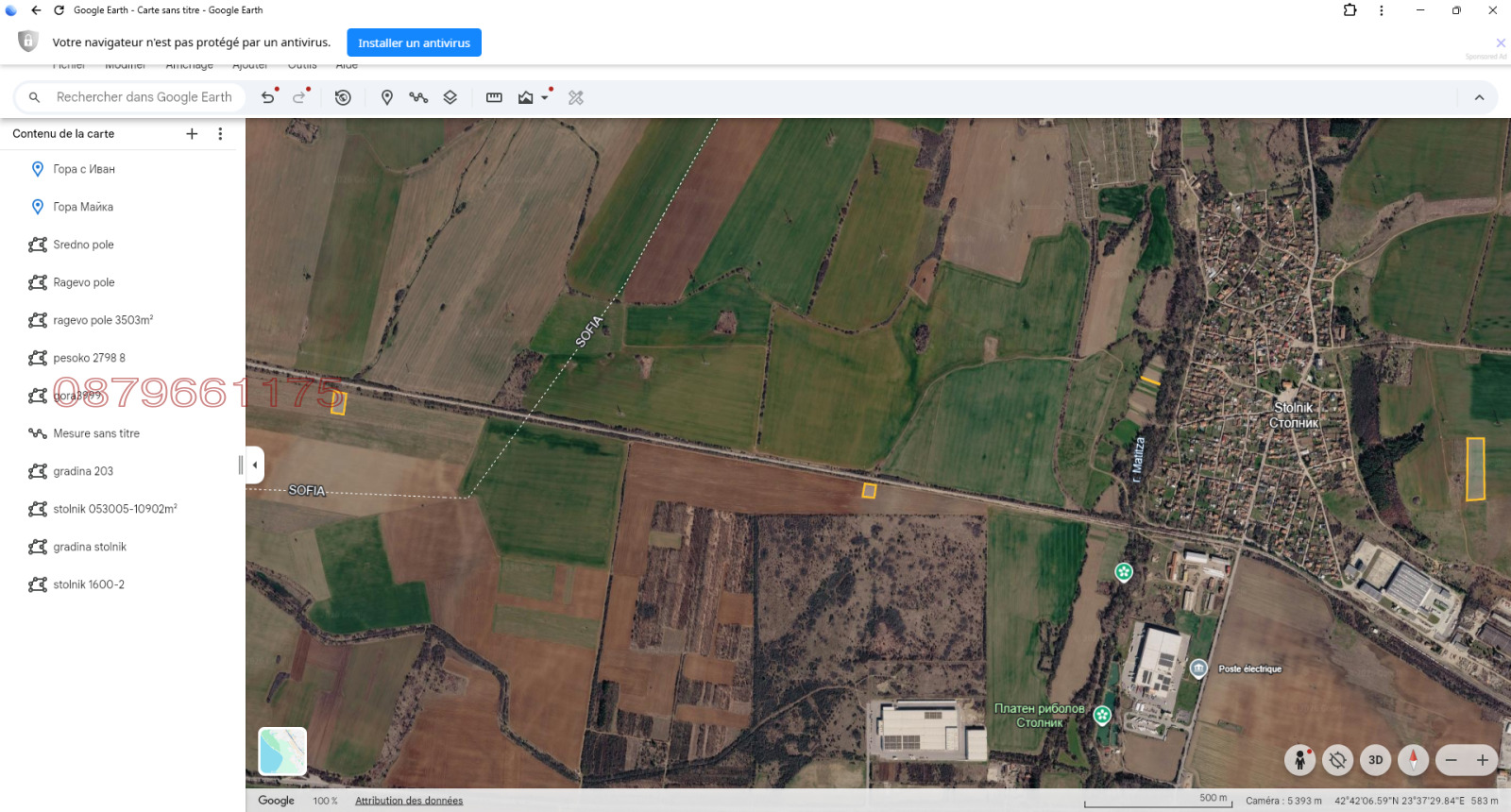The image size is (1511, 812).
Task: Click the green marker north of the warehouse
Action: pyautogui.click(x=1124, y=571)
